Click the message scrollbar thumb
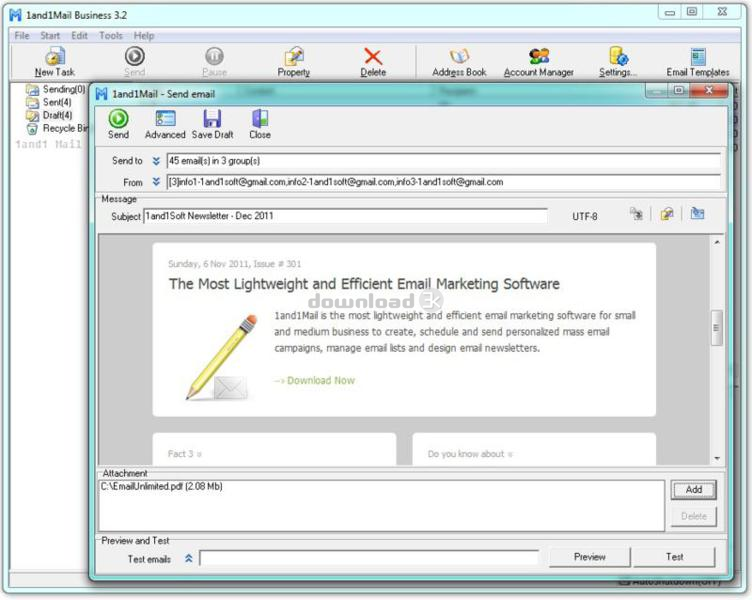 coord(716,328)
